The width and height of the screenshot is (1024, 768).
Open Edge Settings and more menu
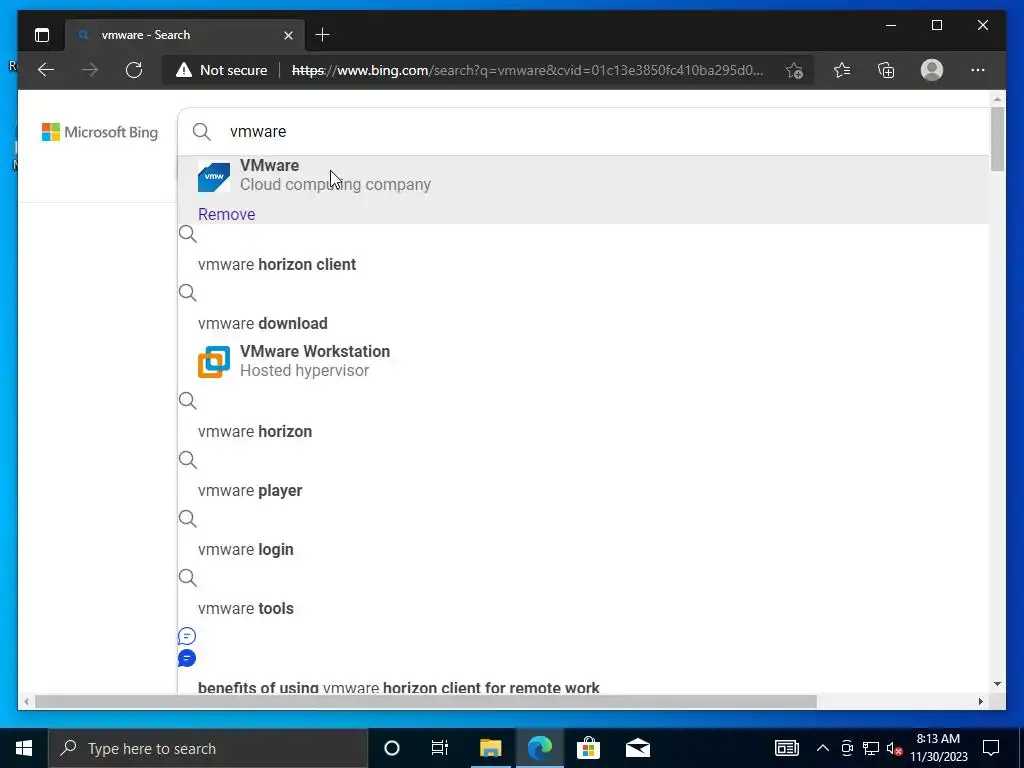978,70
